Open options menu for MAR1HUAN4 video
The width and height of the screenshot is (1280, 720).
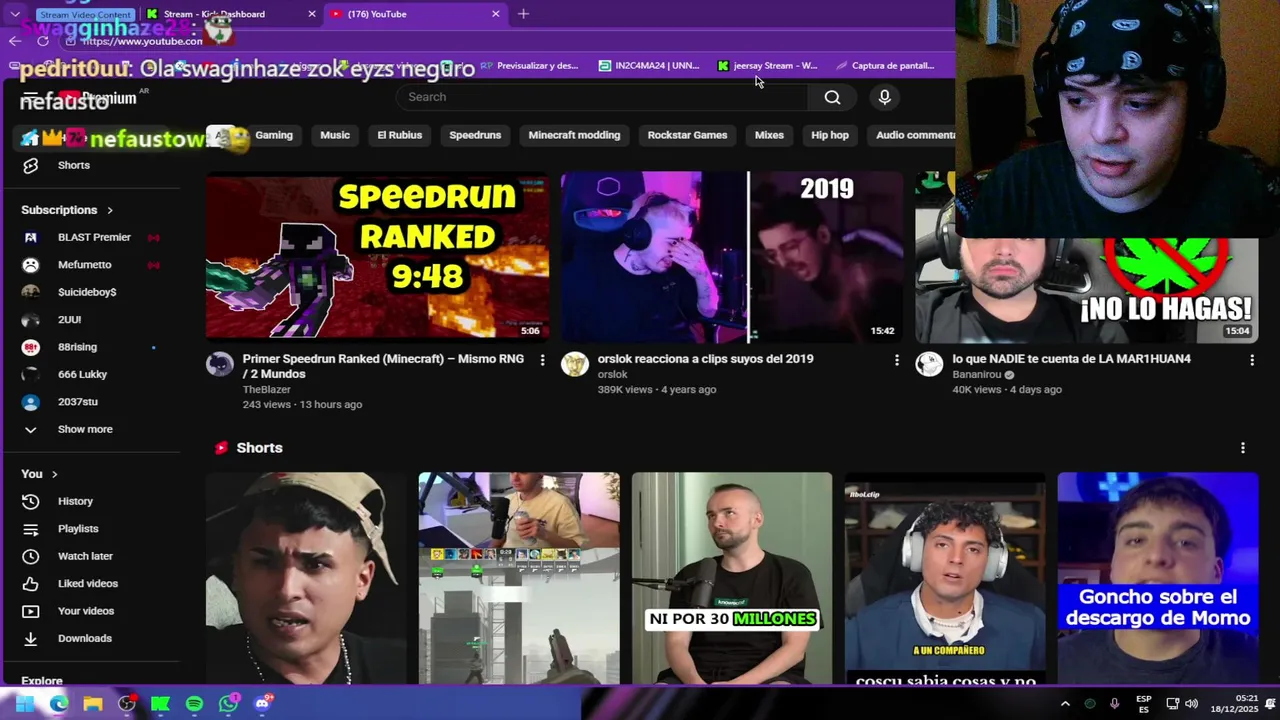click(x=1251, y=360)
